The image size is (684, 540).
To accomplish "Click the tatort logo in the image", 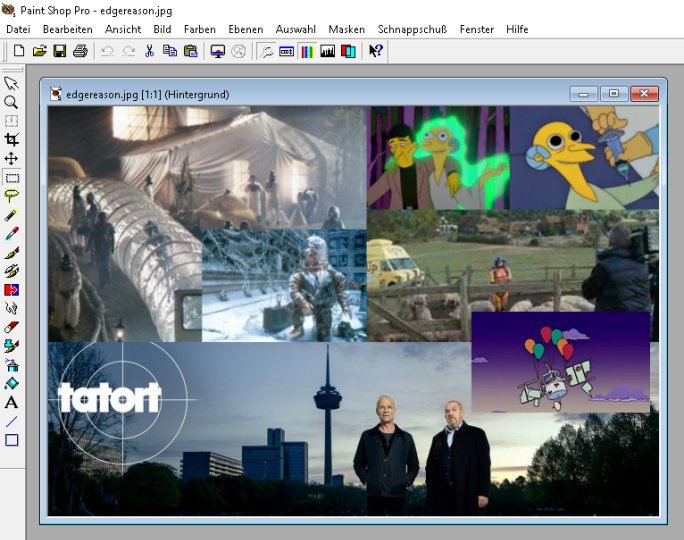I will (x=109, y=397).
